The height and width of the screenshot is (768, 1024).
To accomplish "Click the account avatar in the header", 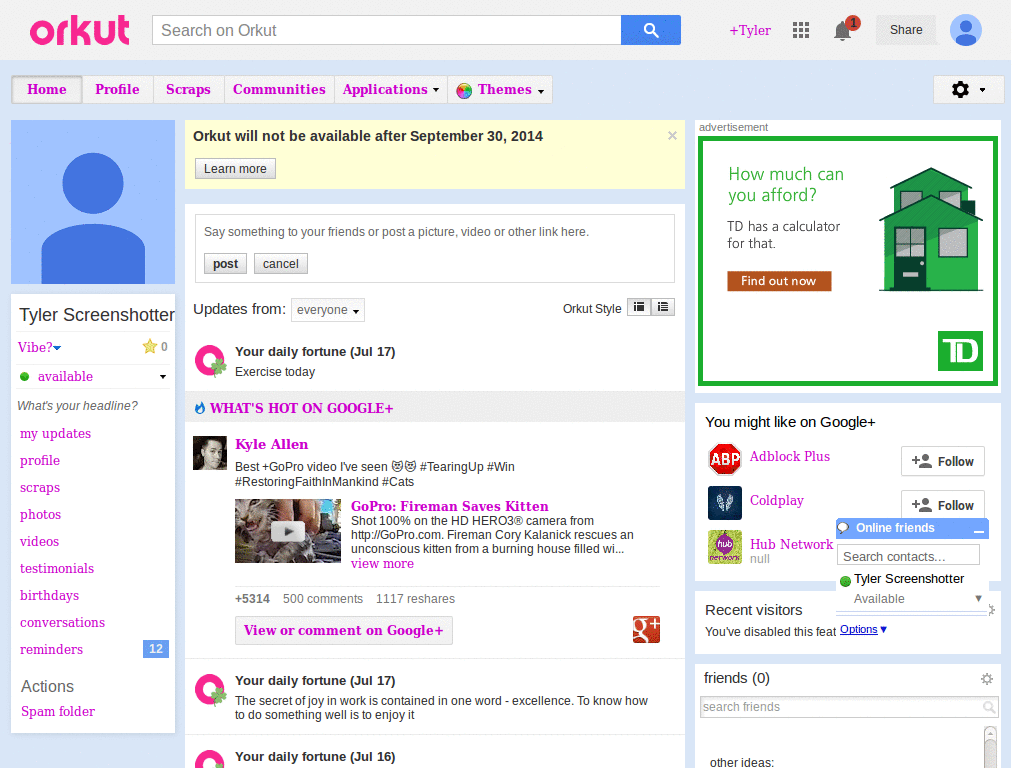I will [x=966, y=30].
